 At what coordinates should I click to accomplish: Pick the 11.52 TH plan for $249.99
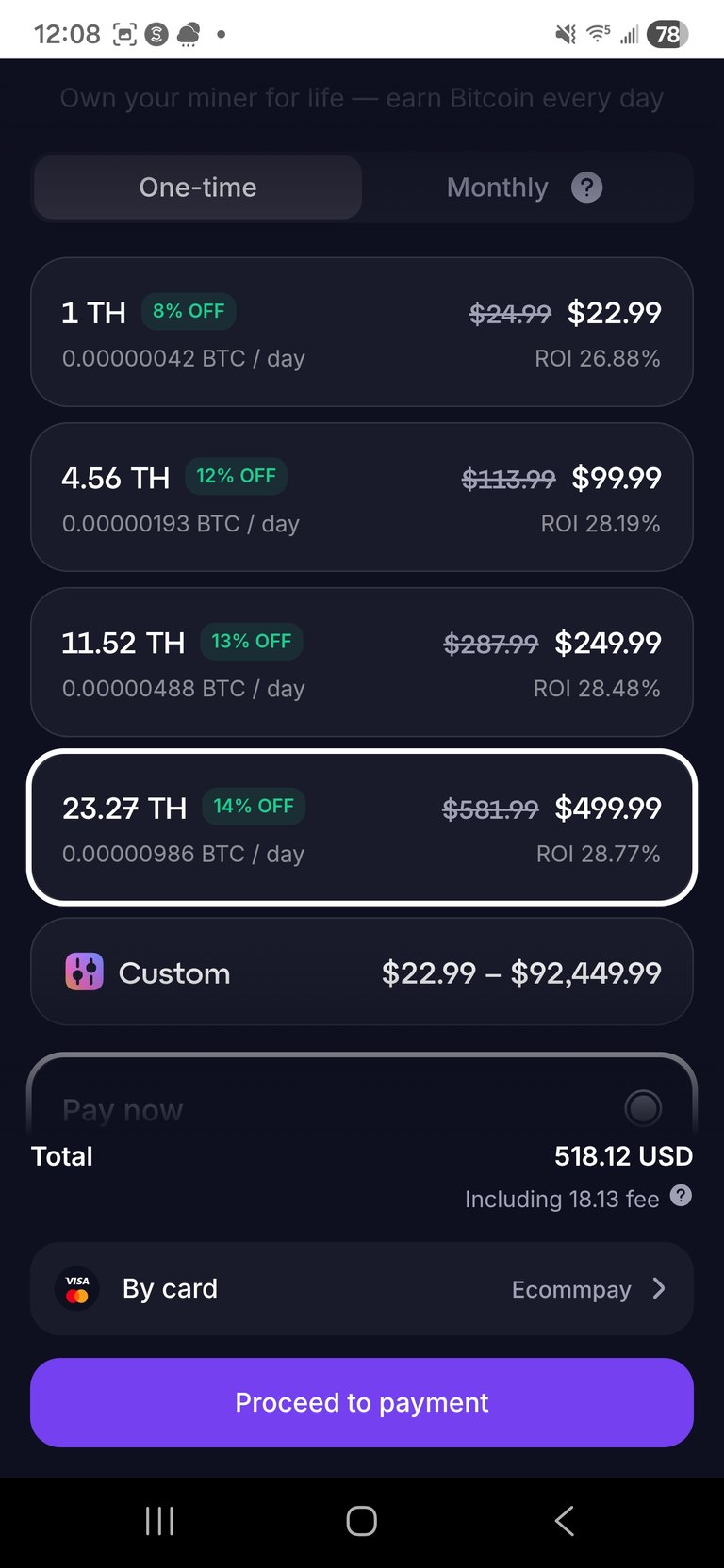(x=362, y=662)
